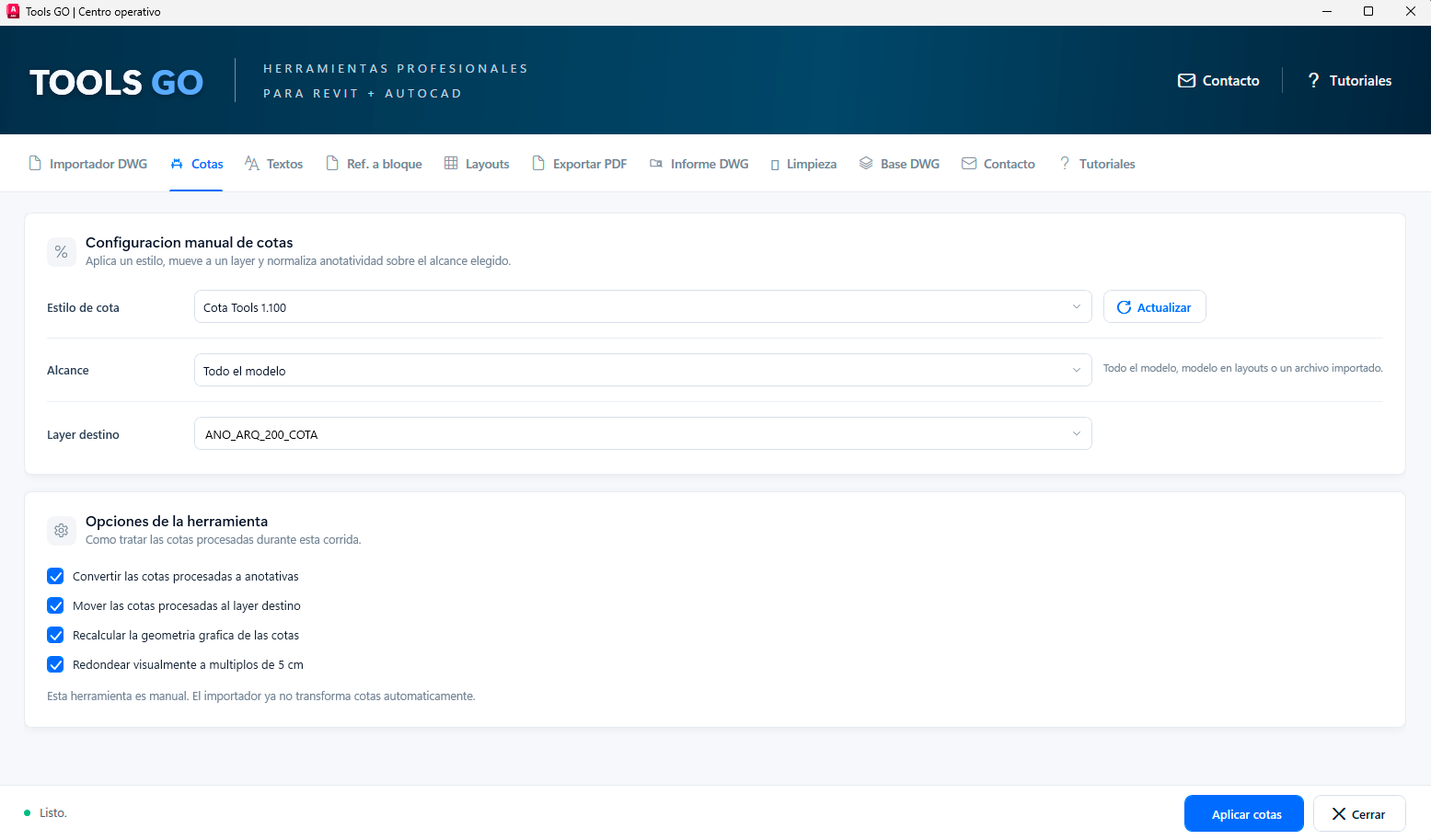The image size is (1431, 840).
Task: Click the 'Esta herramienta es manual' note
Action: 261,696
